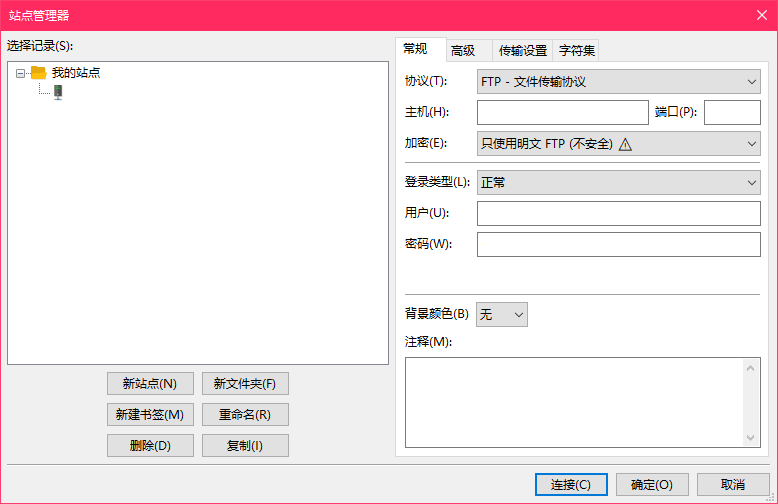The height and width of the screenshot is (504, 778).
Task: Click the 新文件夹(F) button
Action: [245, 383]
